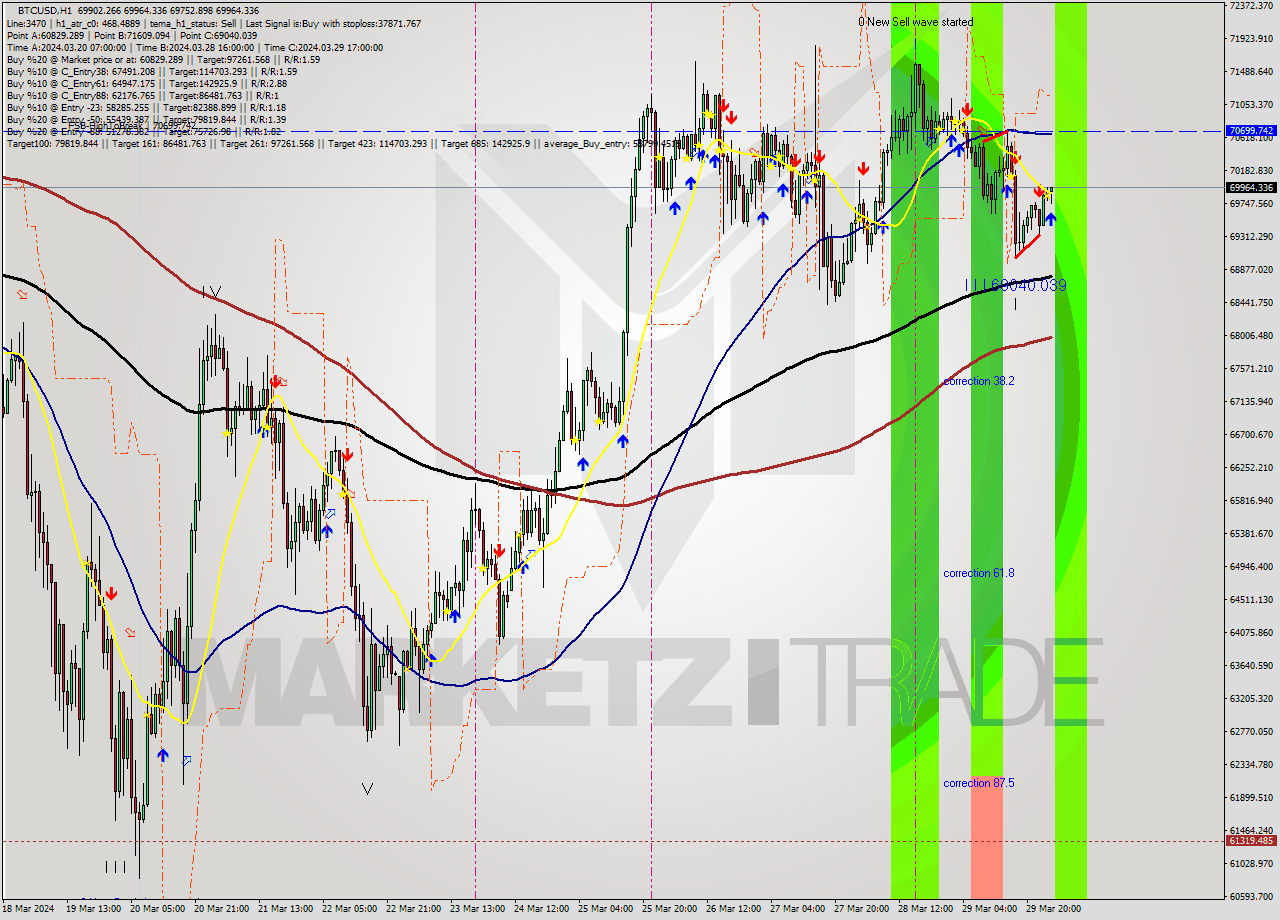Click 72372.370 on the price axis

[x=1251, y=6]
